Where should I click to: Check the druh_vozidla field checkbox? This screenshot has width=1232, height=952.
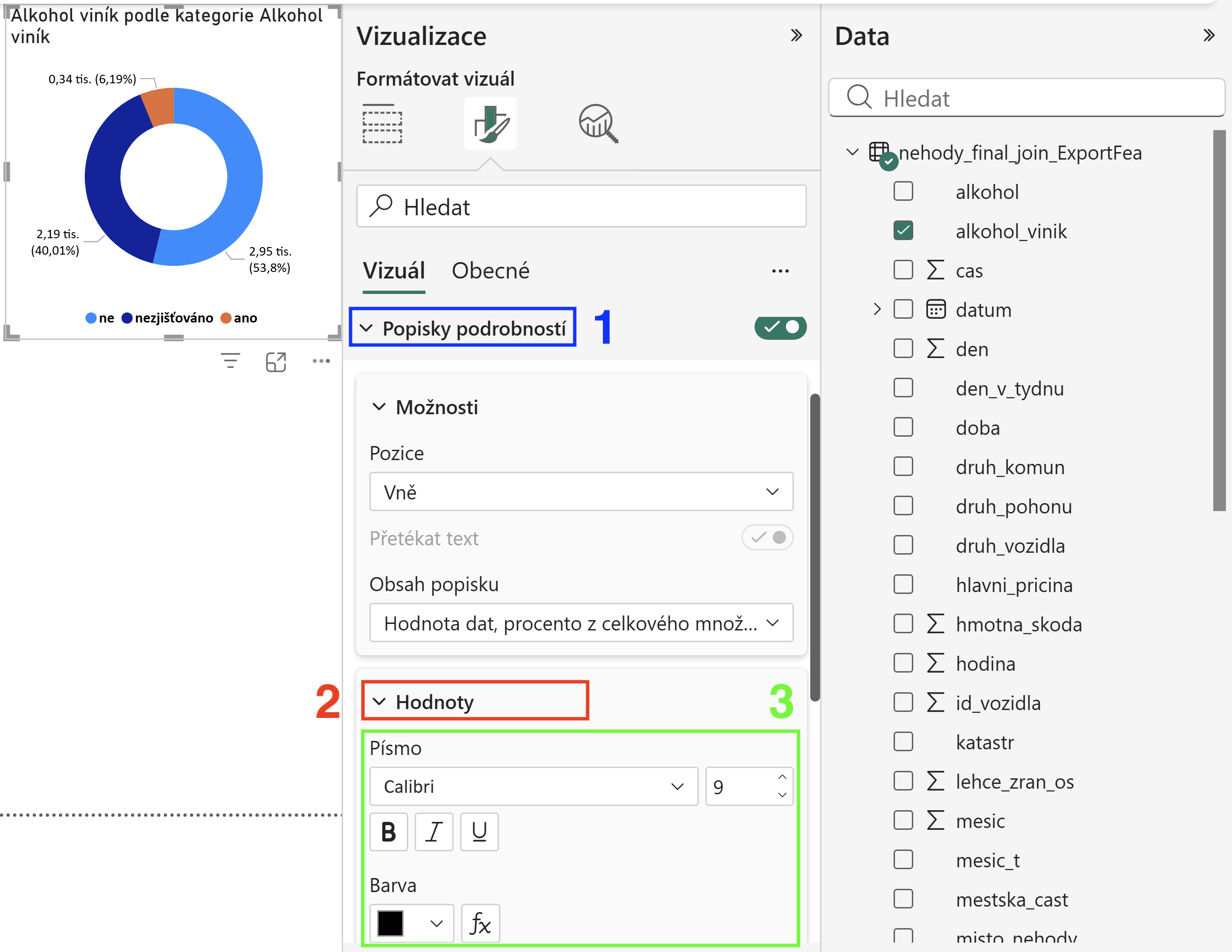(x=903, y=545)
